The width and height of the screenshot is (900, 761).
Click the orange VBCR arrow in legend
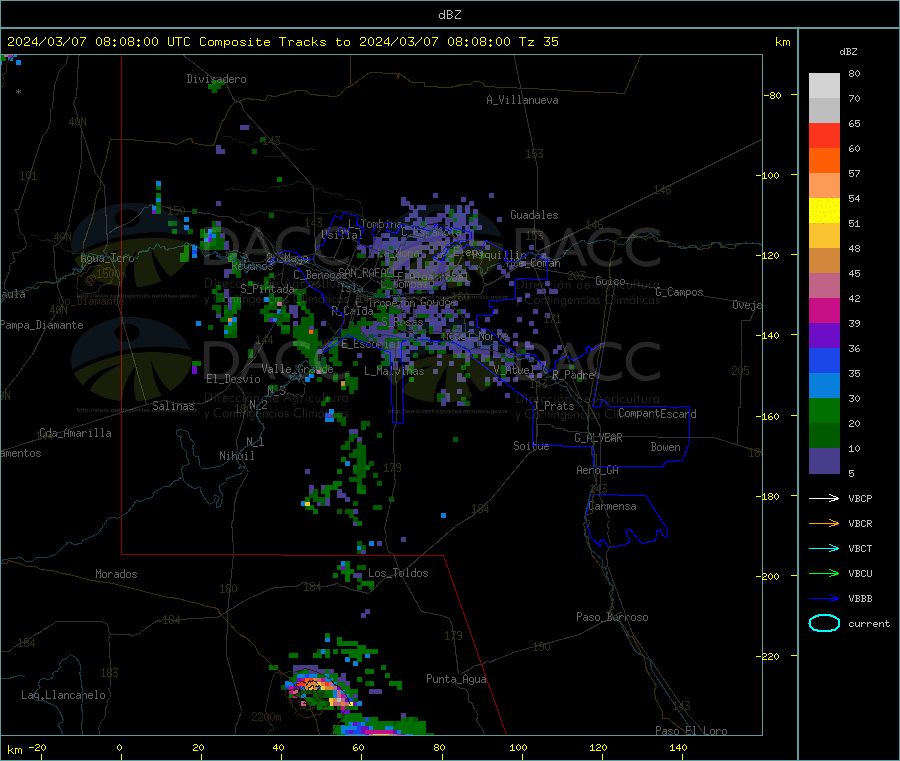[x=824, y=523]
